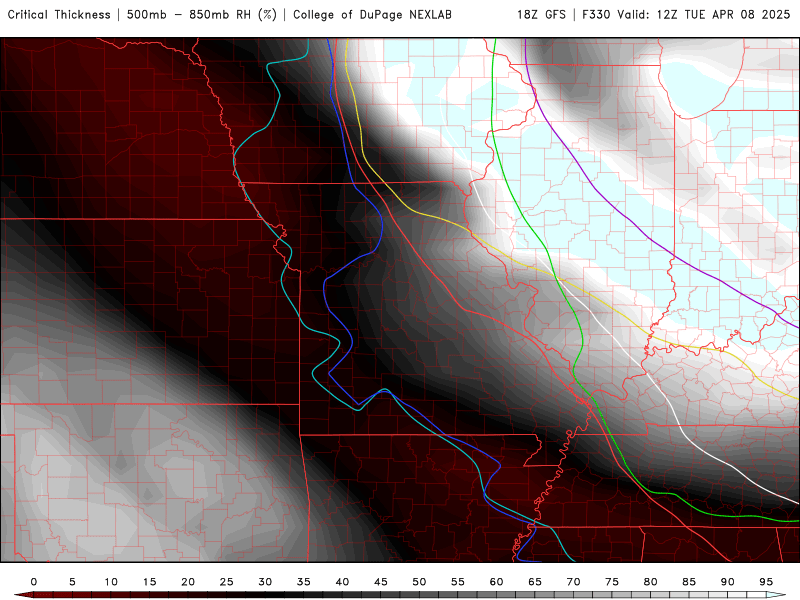
Task: Click the colorbar label "85"
Action: pyautogui.click(x=689, y=582)
